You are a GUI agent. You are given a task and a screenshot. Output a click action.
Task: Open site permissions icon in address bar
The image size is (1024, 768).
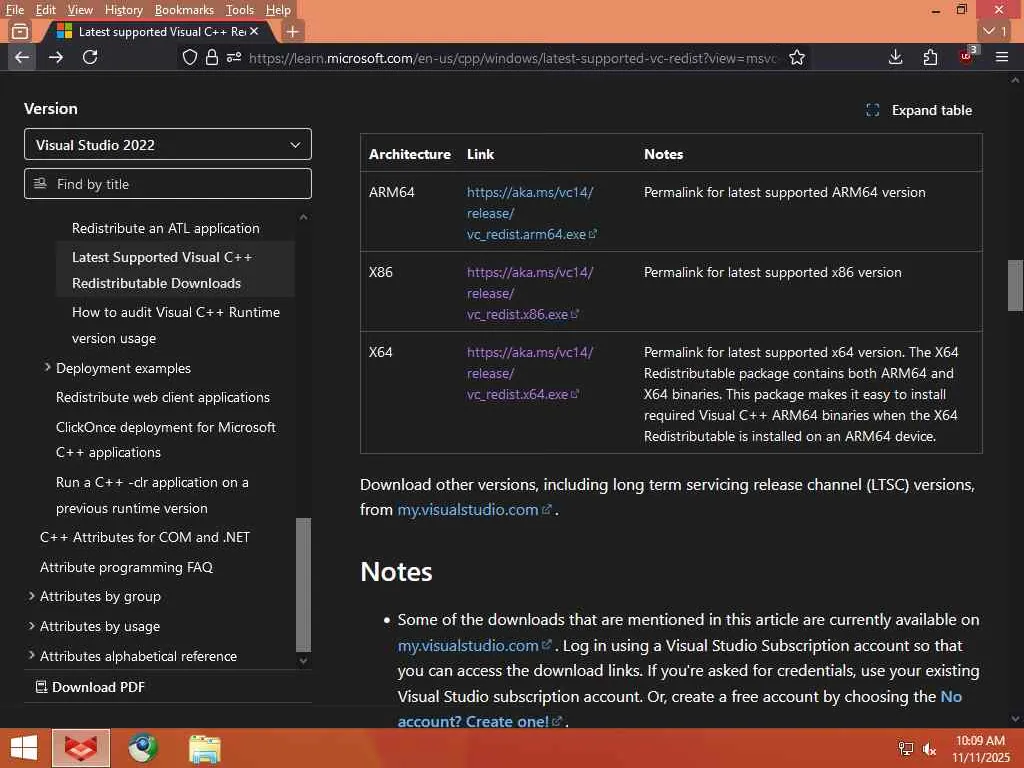234,57
